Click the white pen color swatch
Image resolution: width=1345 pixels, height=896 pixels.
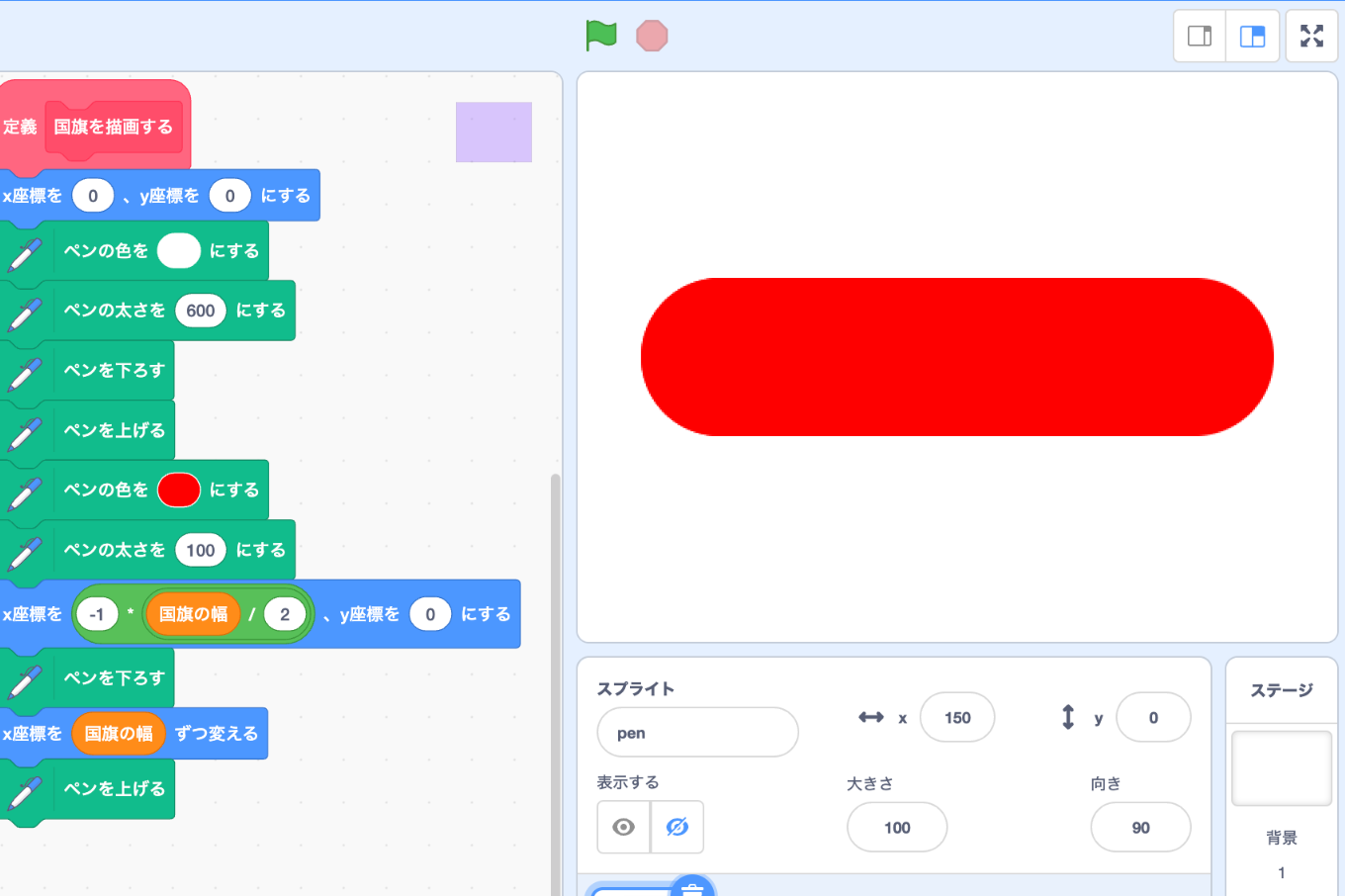(x=179, y=251)
